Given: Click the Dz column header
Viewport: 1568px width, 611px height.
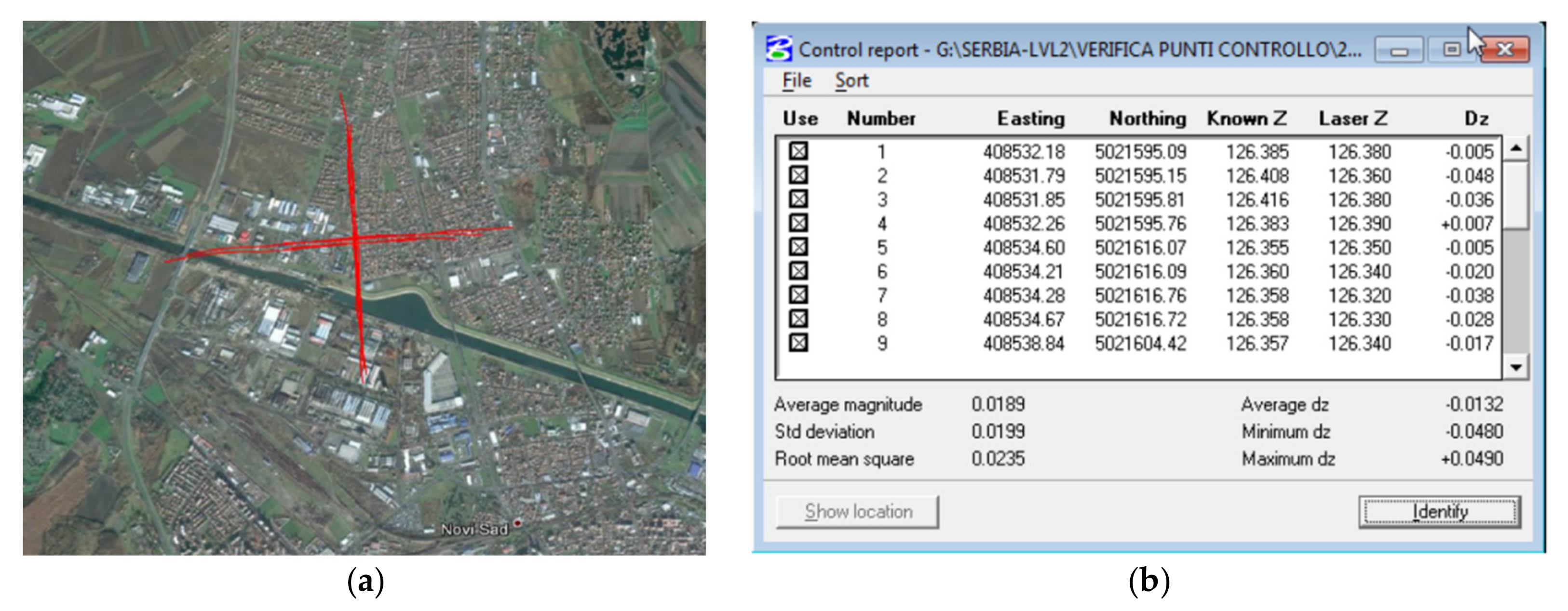Looking at the screenshot, I should (x=1477, y=119).
